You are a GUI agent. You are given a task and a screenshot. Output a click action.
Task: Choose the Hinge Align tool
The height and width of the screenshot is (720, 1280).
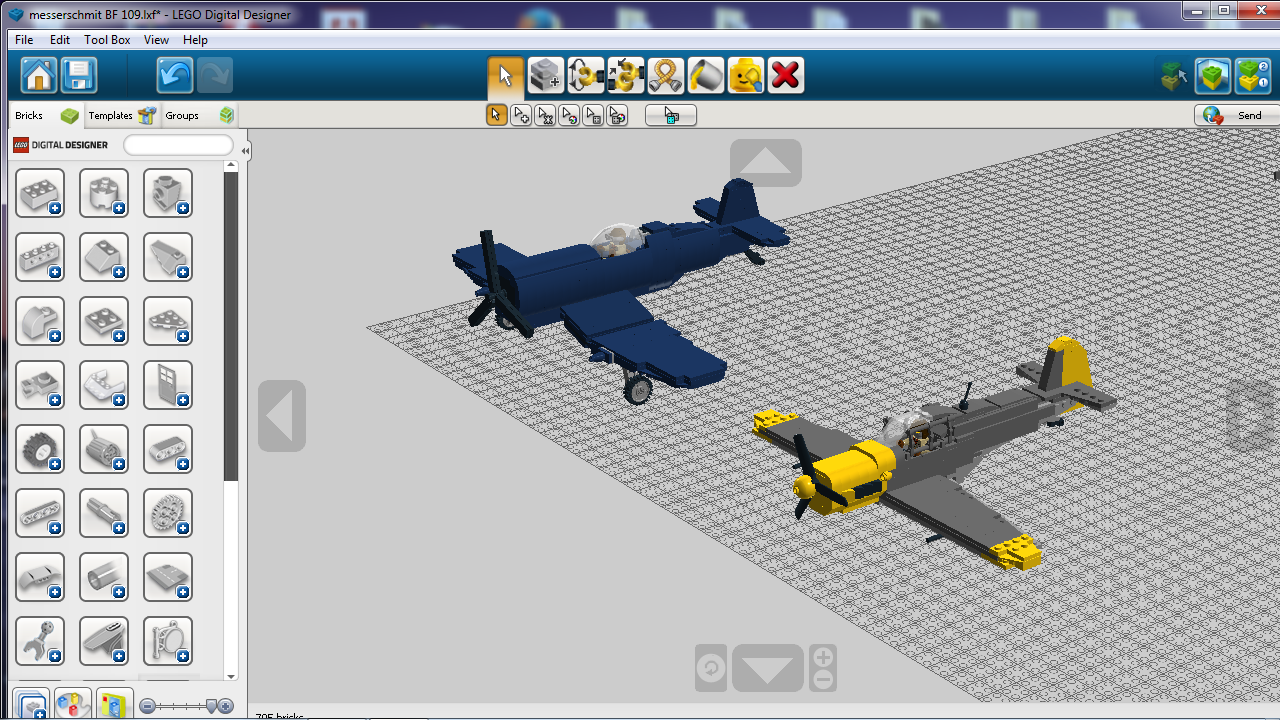625,76
